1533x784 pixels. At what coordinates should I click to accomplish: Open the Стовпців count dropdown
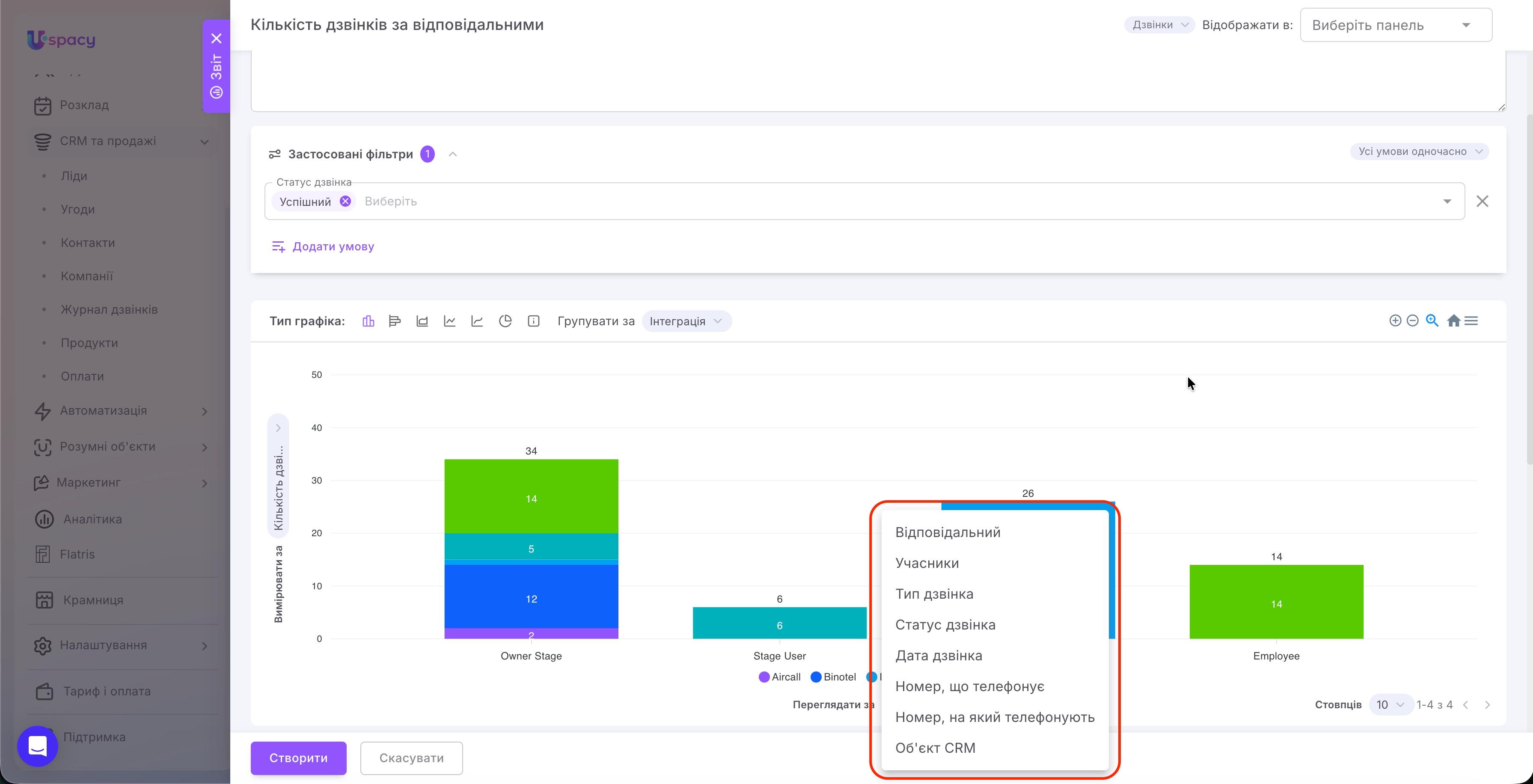pos(1391,705)
